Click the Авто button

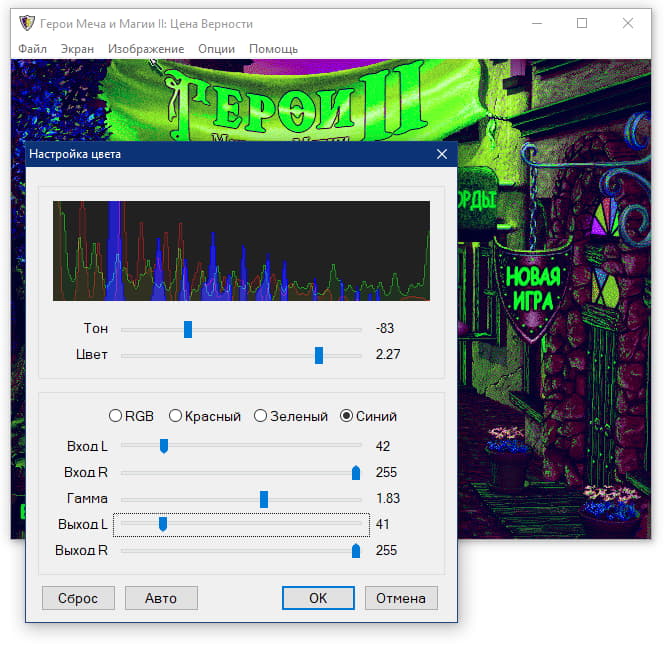(161, 598)
